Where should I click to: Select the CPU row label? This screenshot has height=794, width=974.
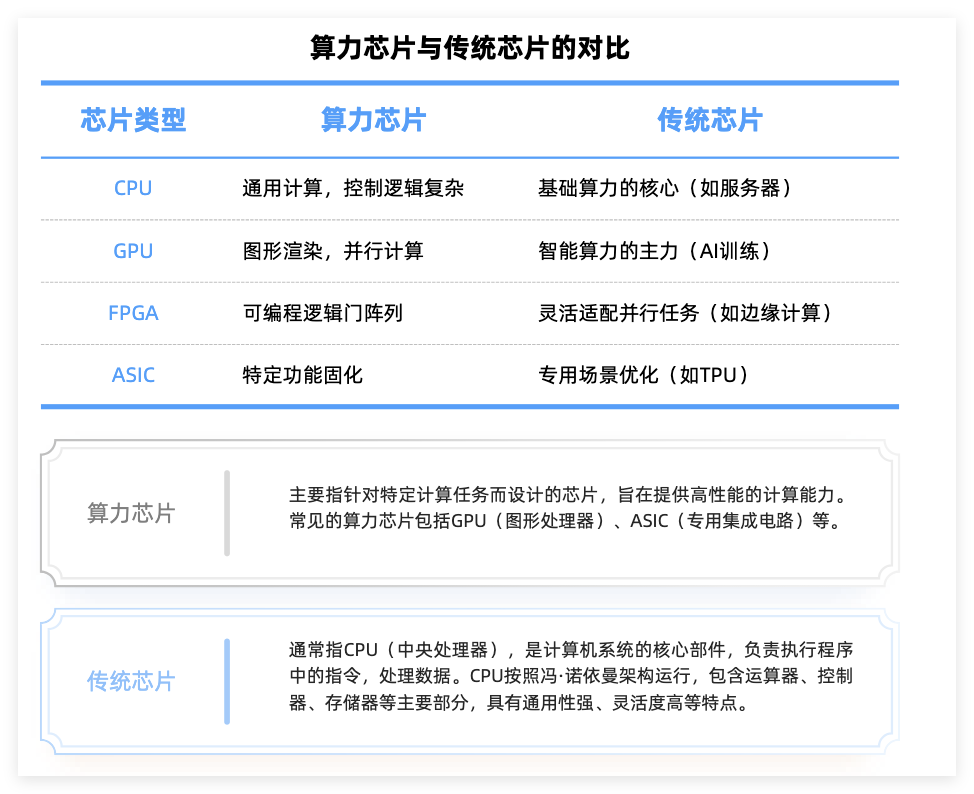(x=133, y=188)
